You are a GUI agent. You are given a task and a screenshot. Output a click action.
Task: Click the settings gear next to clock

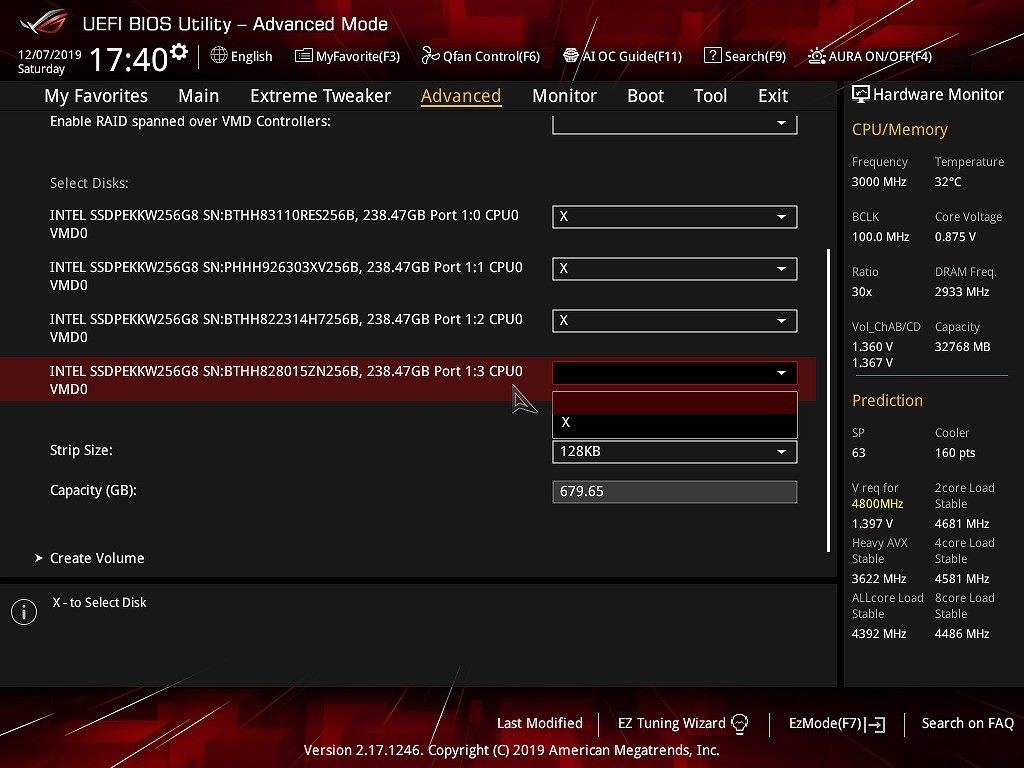(179, 52)
